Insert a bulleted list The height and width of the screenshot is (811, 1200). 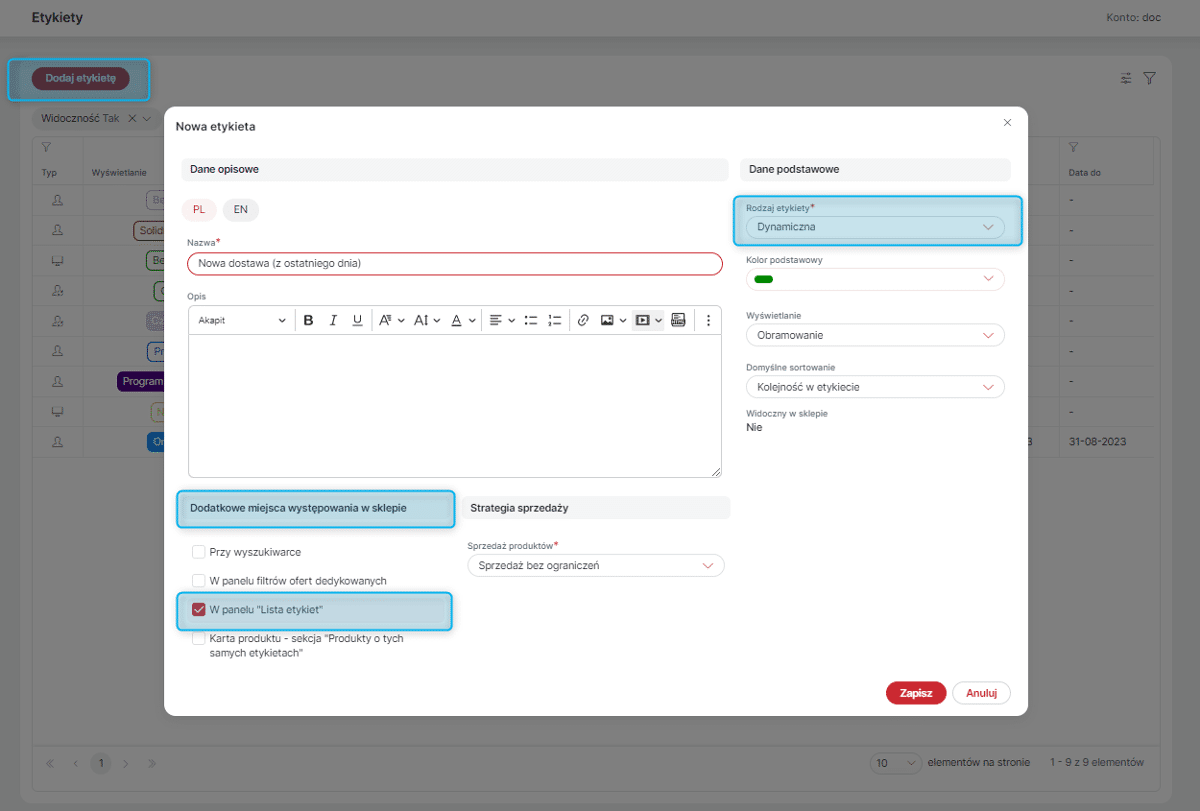(x=531, y=320)
